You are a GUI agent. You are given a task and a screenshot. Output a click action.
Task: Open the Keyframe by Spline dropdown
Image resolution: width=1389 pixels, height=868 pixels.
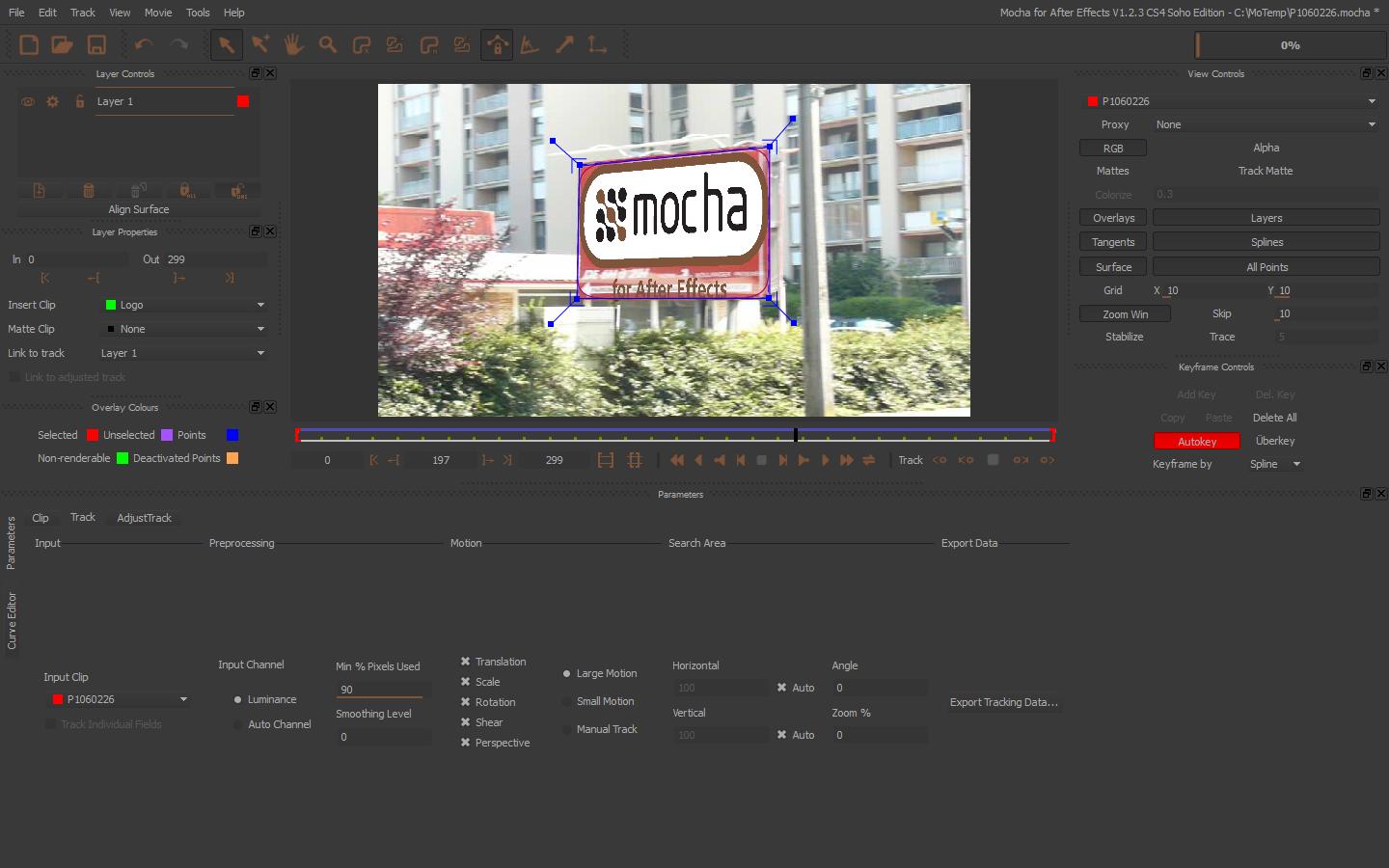(1275, 464)
